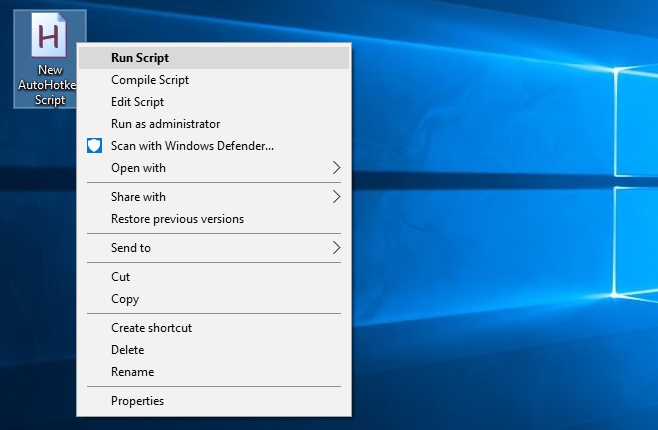Choose Scan with Windows Defender
Screen dimensions: 658x430
(x=192, y=146)
